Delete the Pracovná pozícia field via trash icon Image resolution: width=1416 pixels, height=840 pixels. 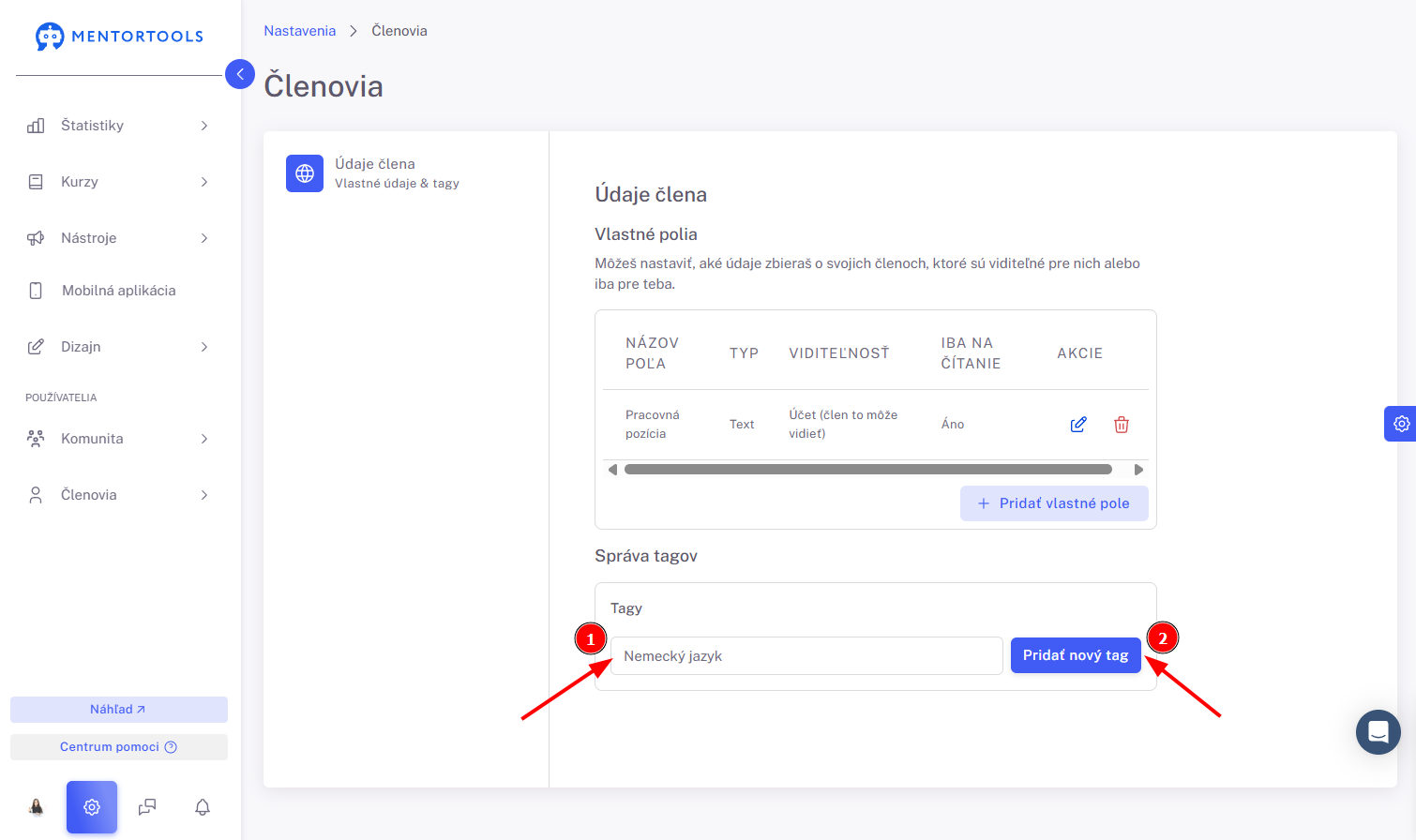(x=1122, y=425)
